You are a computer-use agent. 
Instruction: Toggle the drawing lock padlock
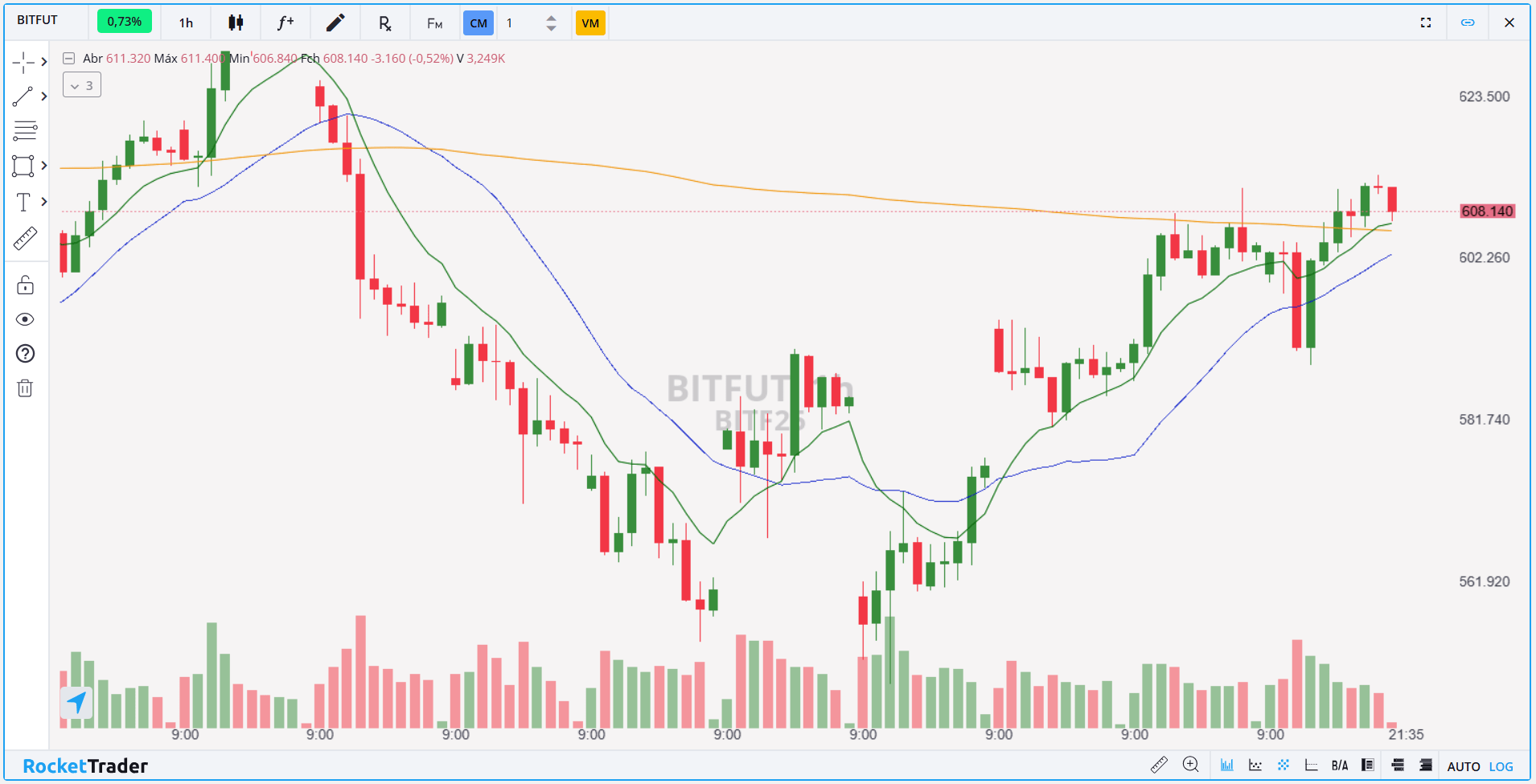[x=25, y=285]
